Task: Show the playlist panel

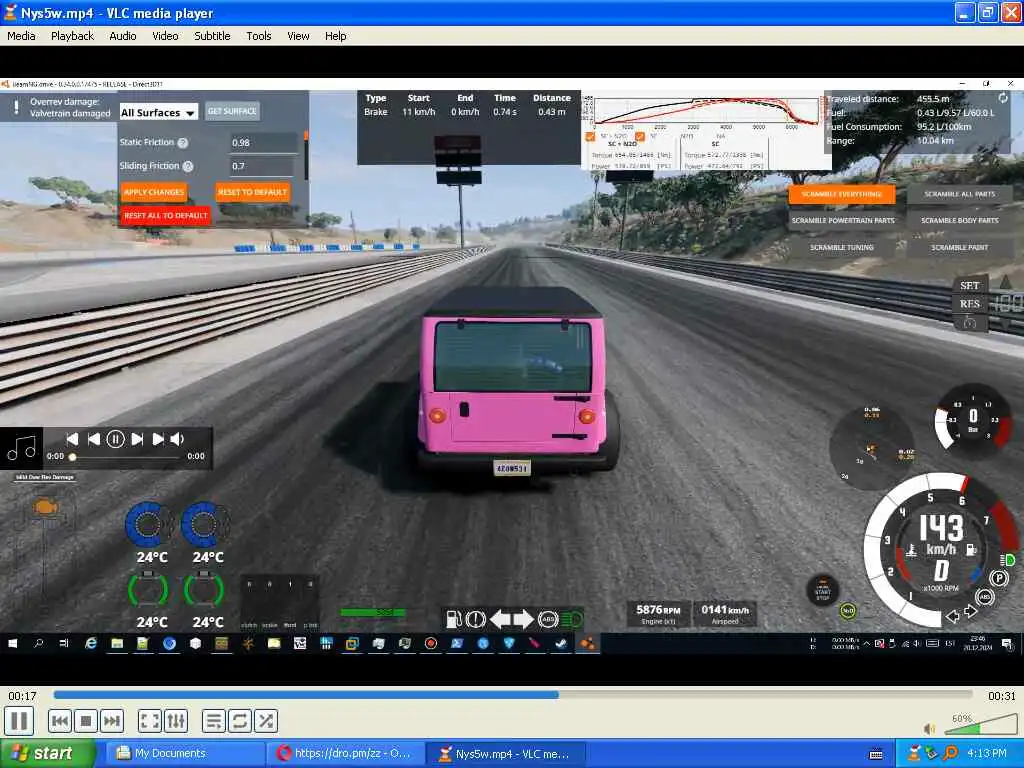Action: click(214, 721)
